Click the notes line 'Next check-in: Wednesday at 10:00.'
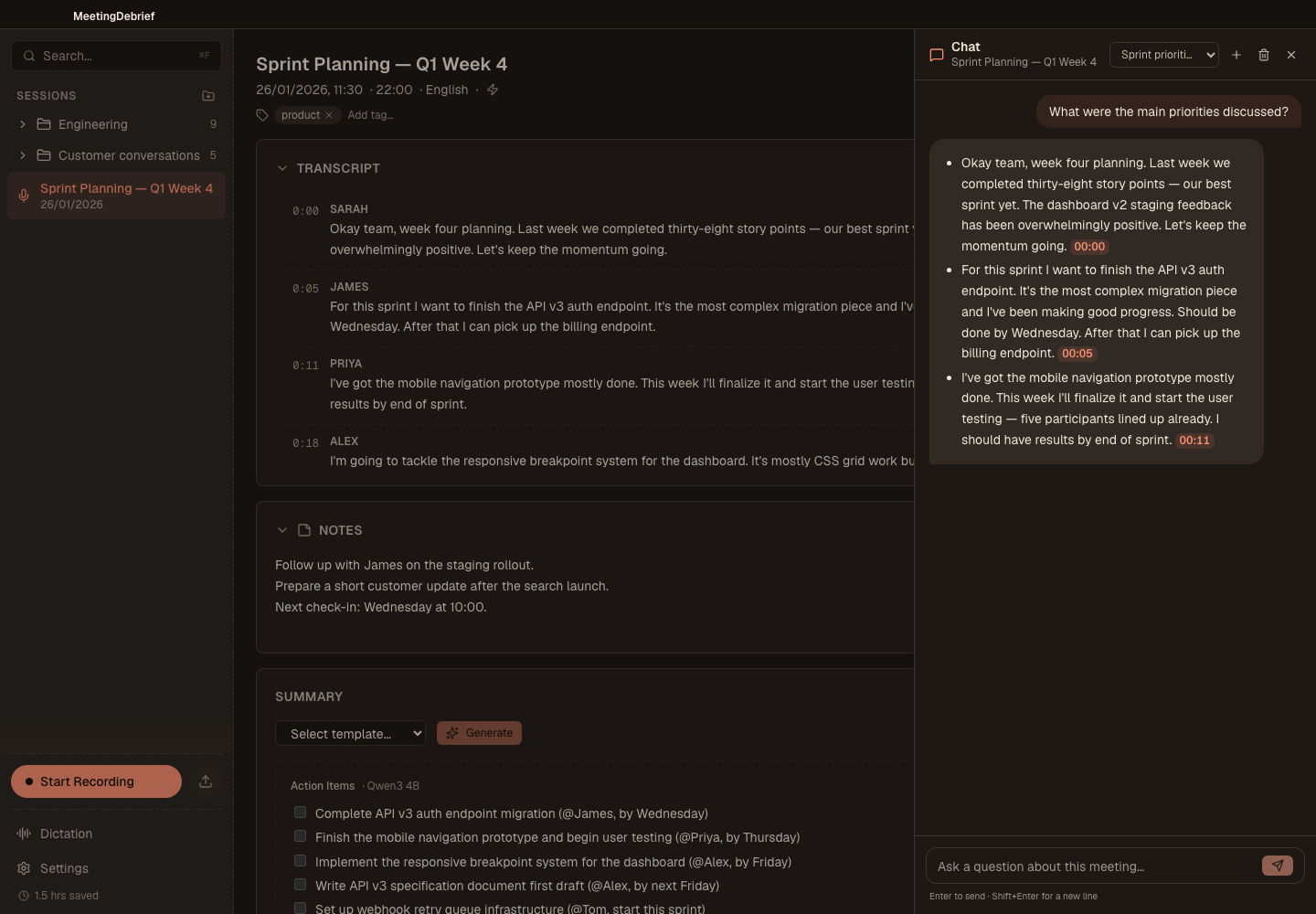The image size is (1316, 914). 381,607
